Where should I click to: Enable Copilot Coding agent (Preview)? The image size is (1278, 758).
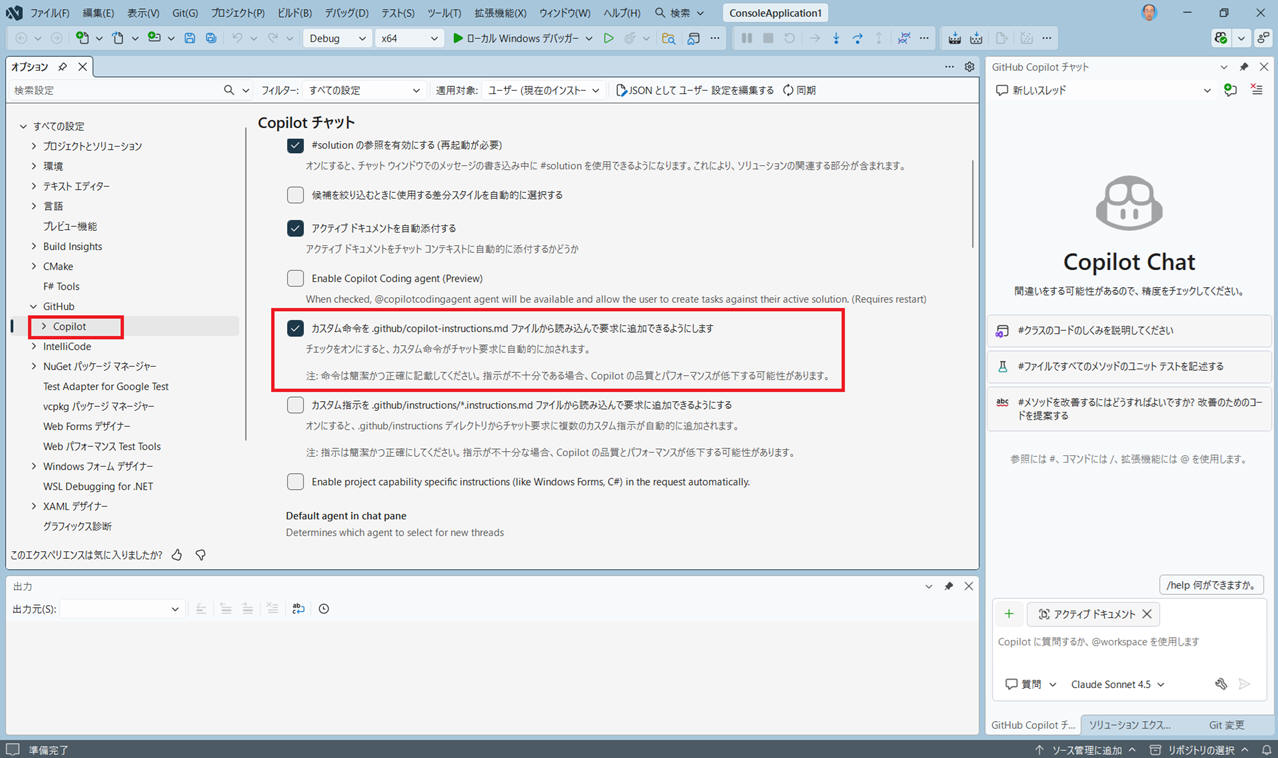coord(295,278)
